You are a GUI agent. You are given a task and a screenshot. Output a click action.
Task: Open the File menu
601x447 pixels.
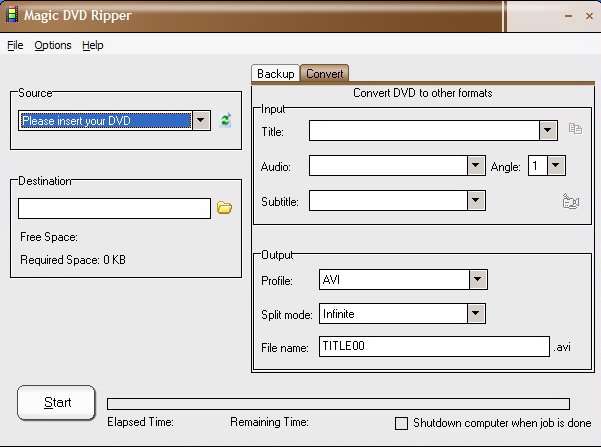15,45
